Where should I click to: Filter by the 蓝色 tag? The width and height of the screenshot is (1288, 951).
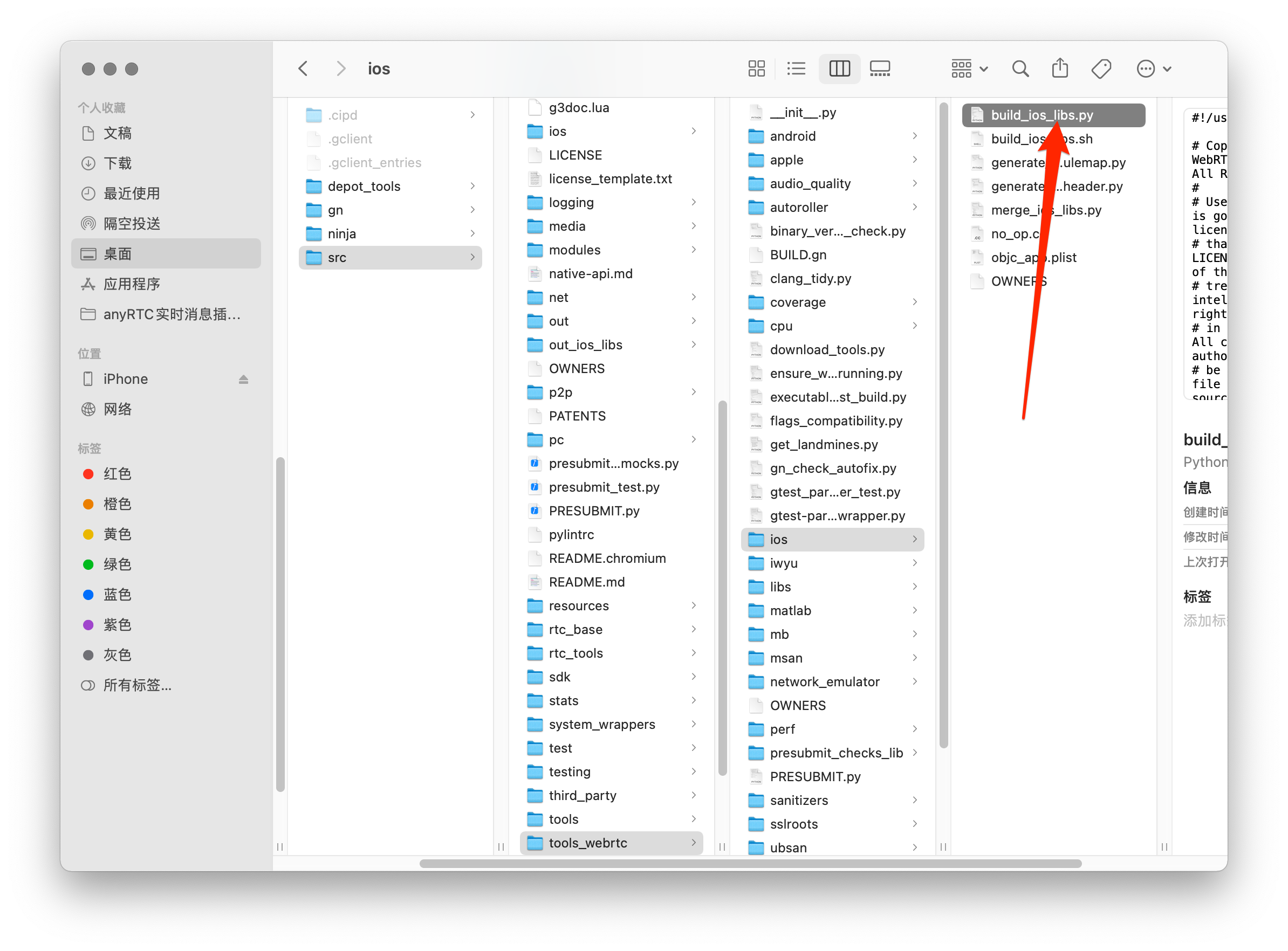pyautogui.click(x=166, y=595)
